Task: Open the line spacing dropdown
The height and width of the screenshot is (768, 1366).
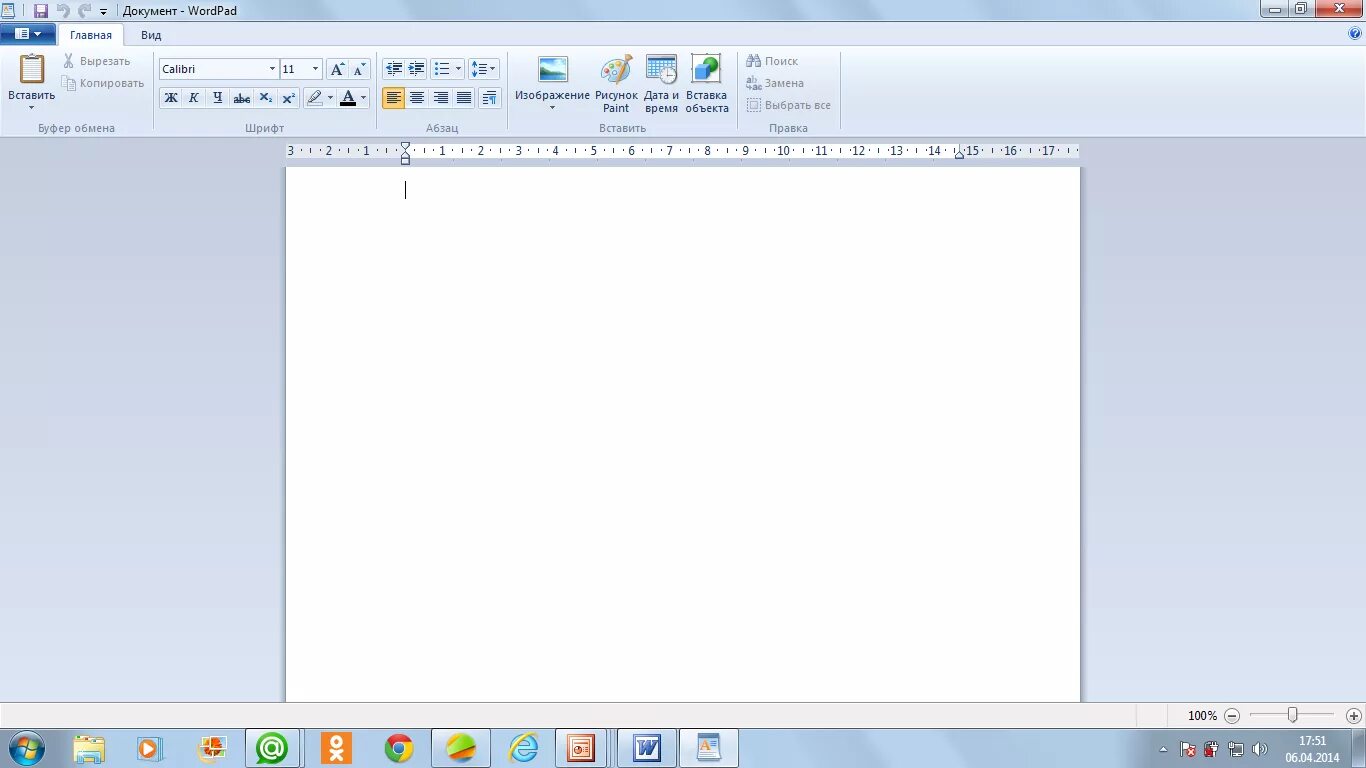Action: pos(484,69)
